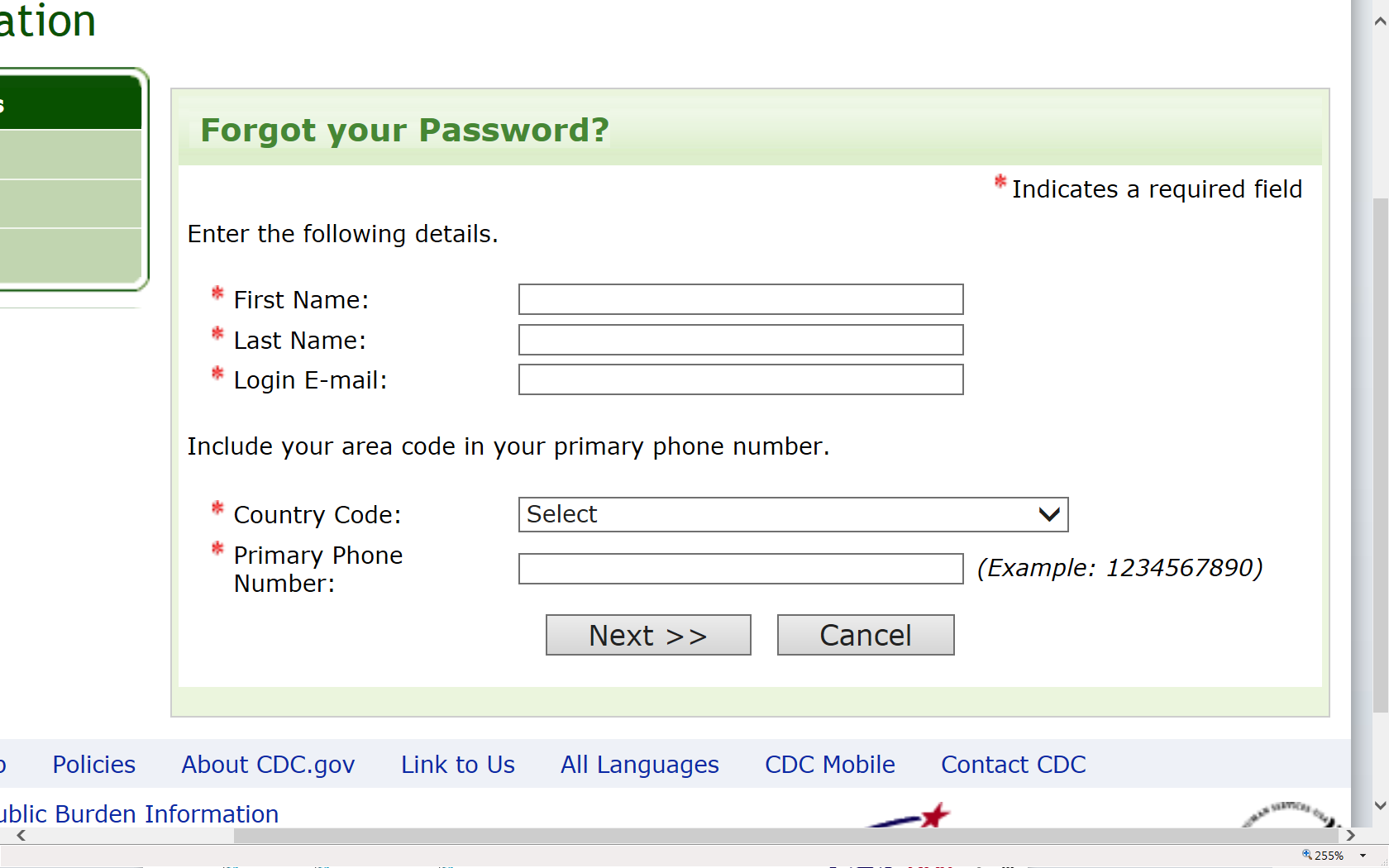
Task: Open the All Languages link
Action: click(x=639, y=765)
